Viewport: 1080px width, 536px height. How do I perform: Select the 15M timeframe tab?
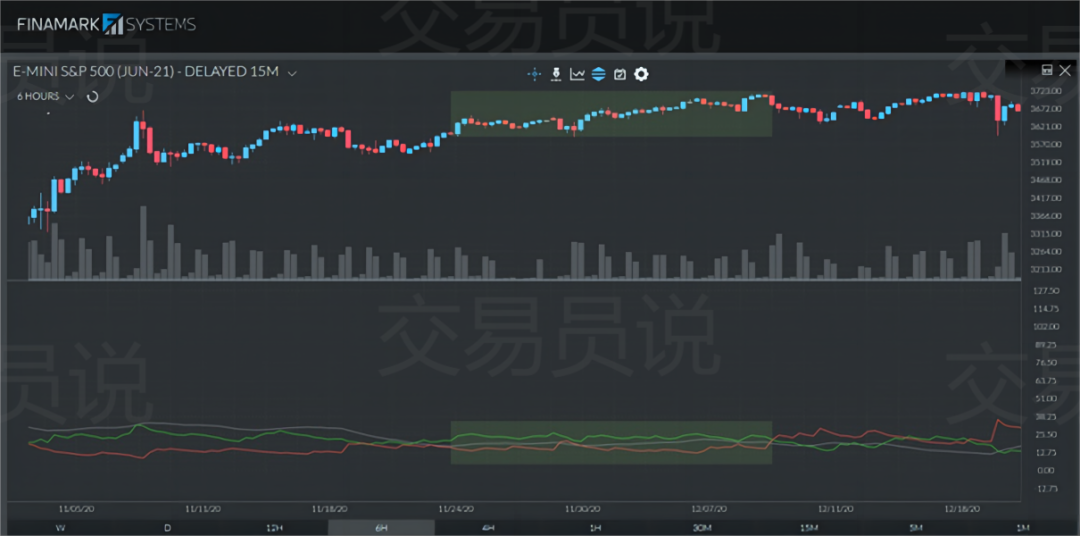tap(809, 528)
